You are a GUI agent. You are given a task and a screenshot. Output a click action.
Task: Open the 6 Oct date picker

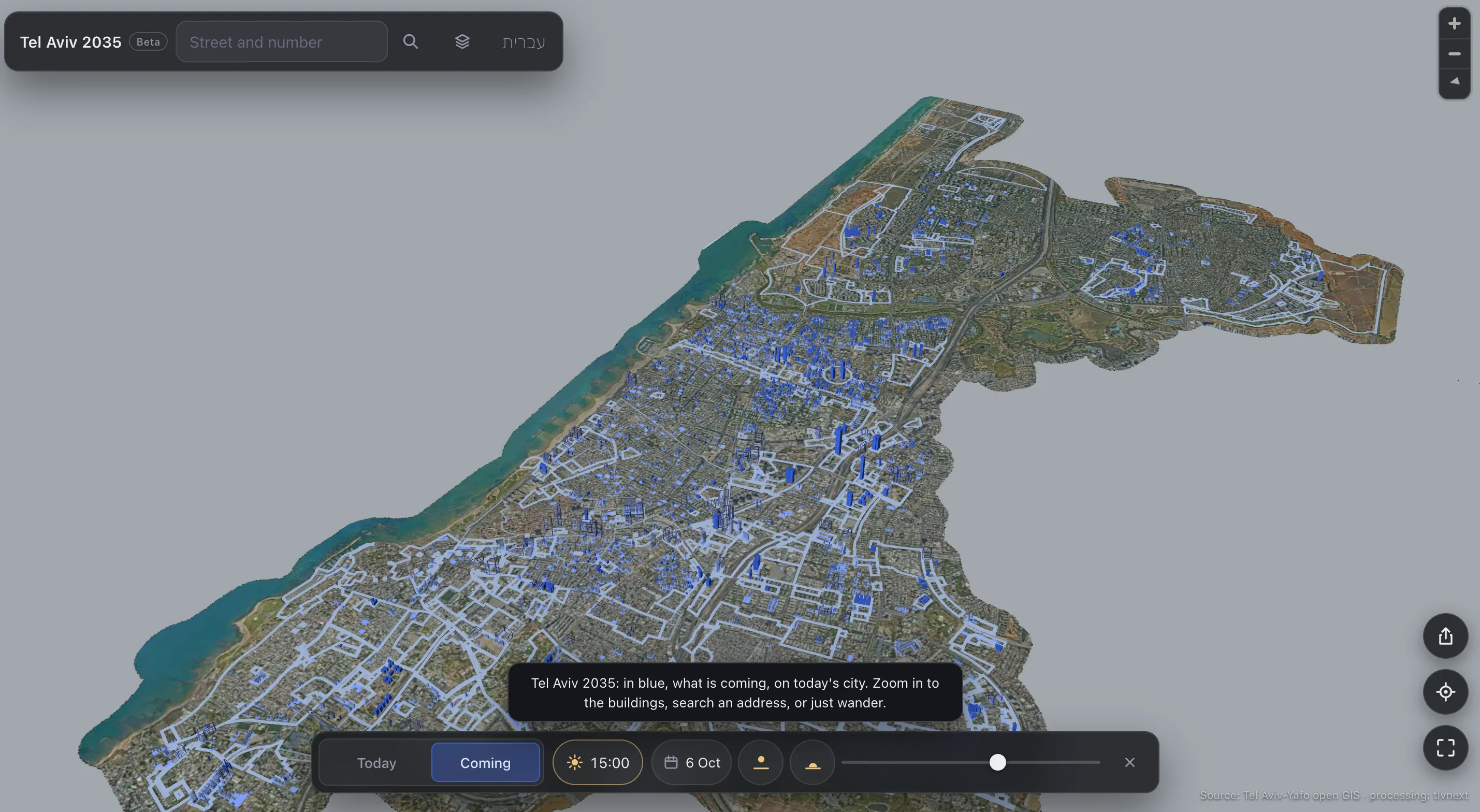[692, 763]
